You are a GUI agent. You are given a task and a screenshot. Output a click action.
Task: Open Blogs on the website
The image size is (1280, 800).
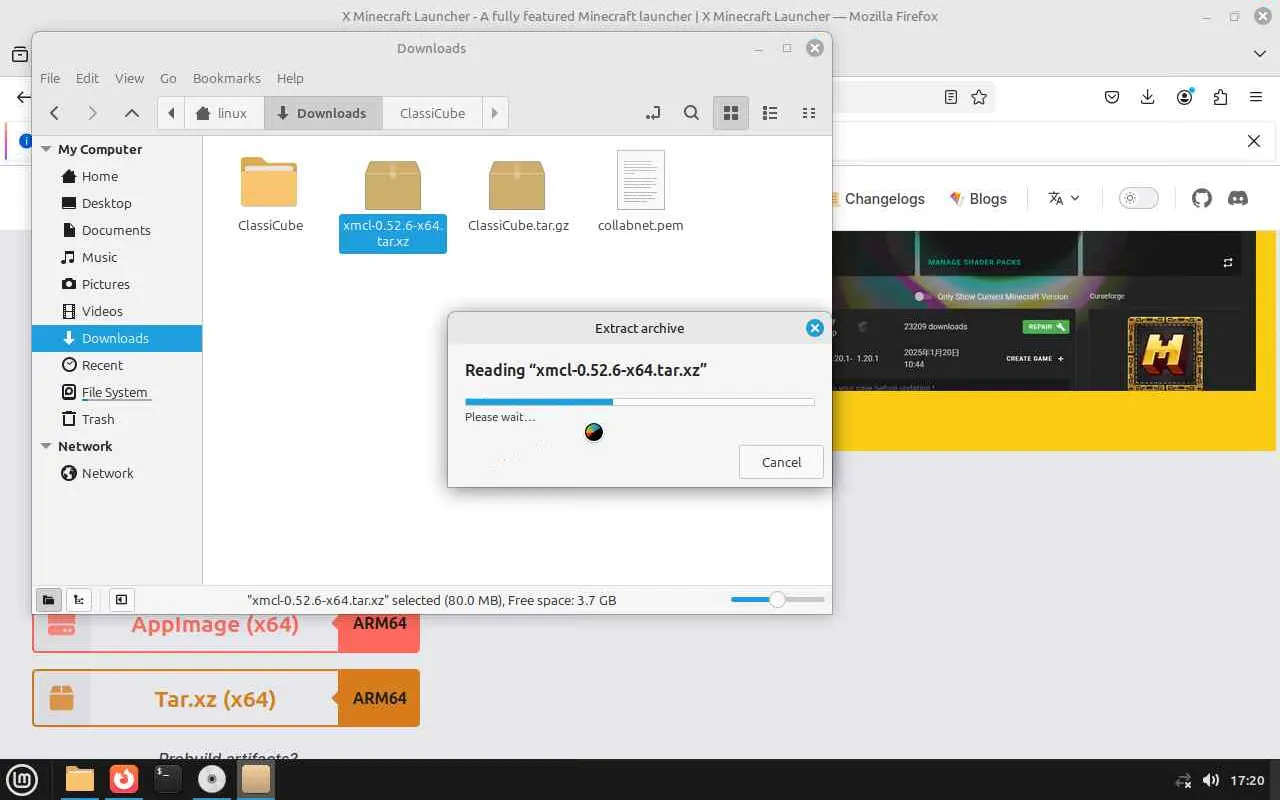tap(977, 198)
